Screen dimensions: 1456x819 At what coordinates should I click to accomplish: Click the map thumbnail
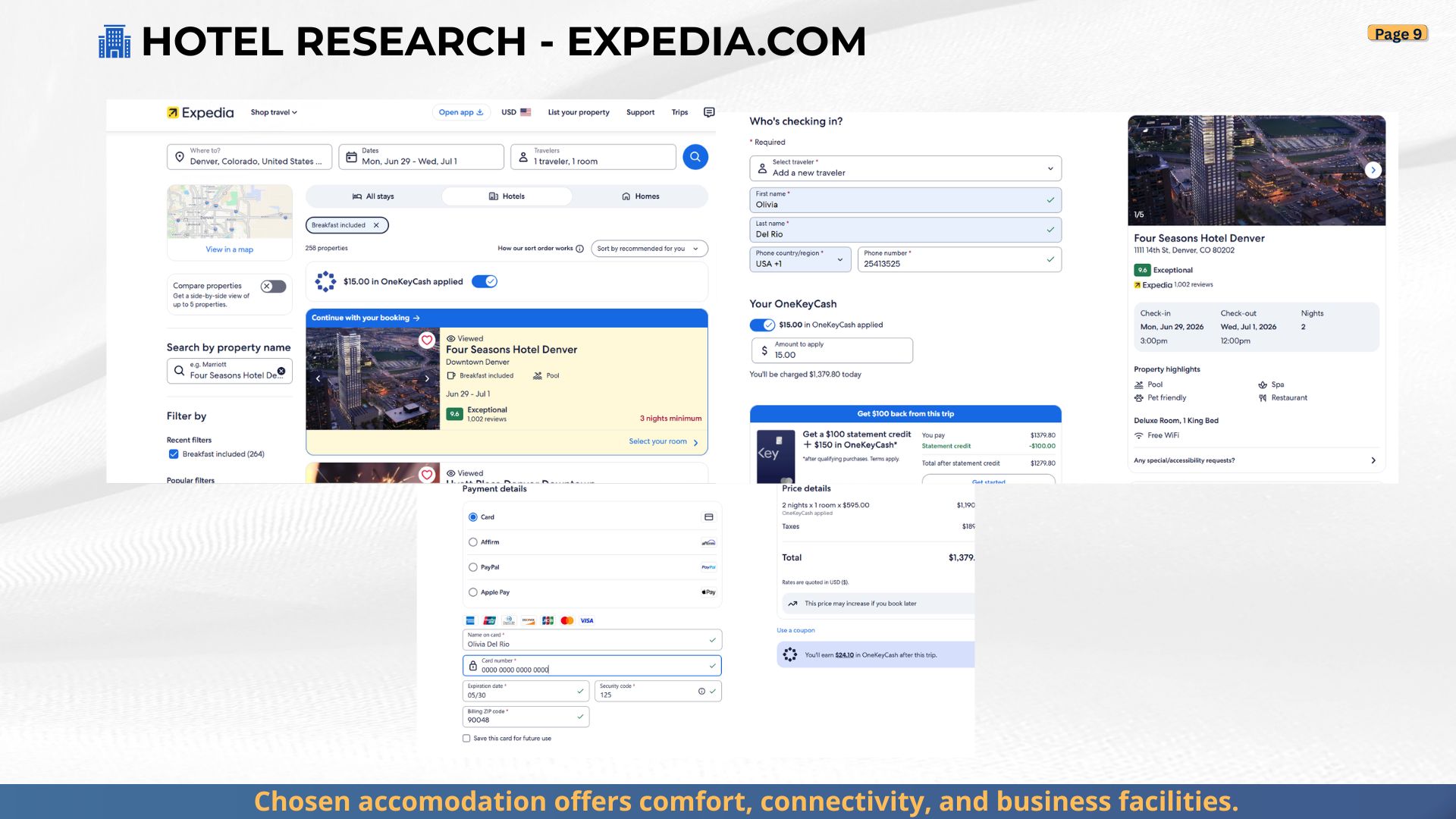230,212
